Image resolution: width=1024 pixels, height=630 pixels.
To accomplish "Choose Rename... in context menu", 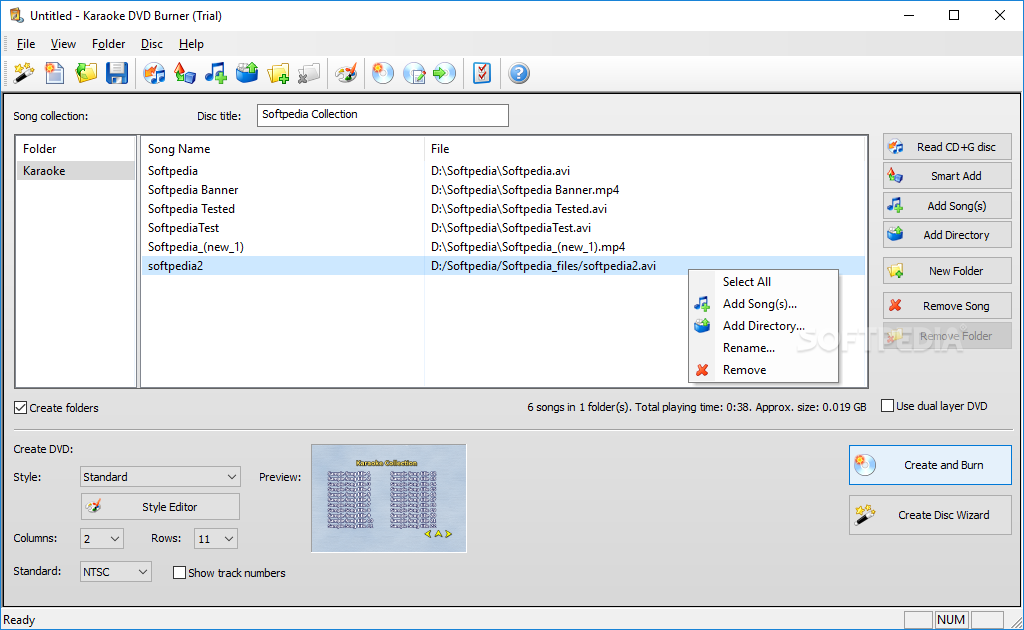I will click(763, 348).
